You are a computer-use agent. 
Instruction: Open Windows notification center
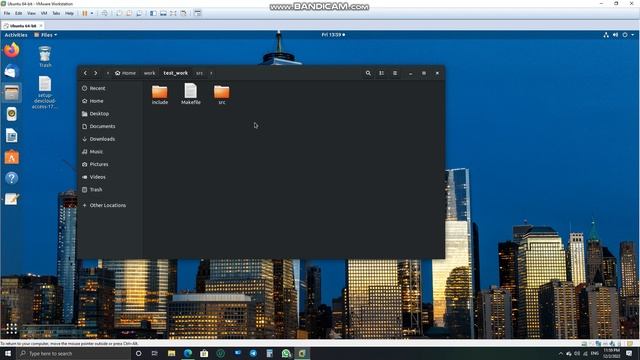point(629,353)
